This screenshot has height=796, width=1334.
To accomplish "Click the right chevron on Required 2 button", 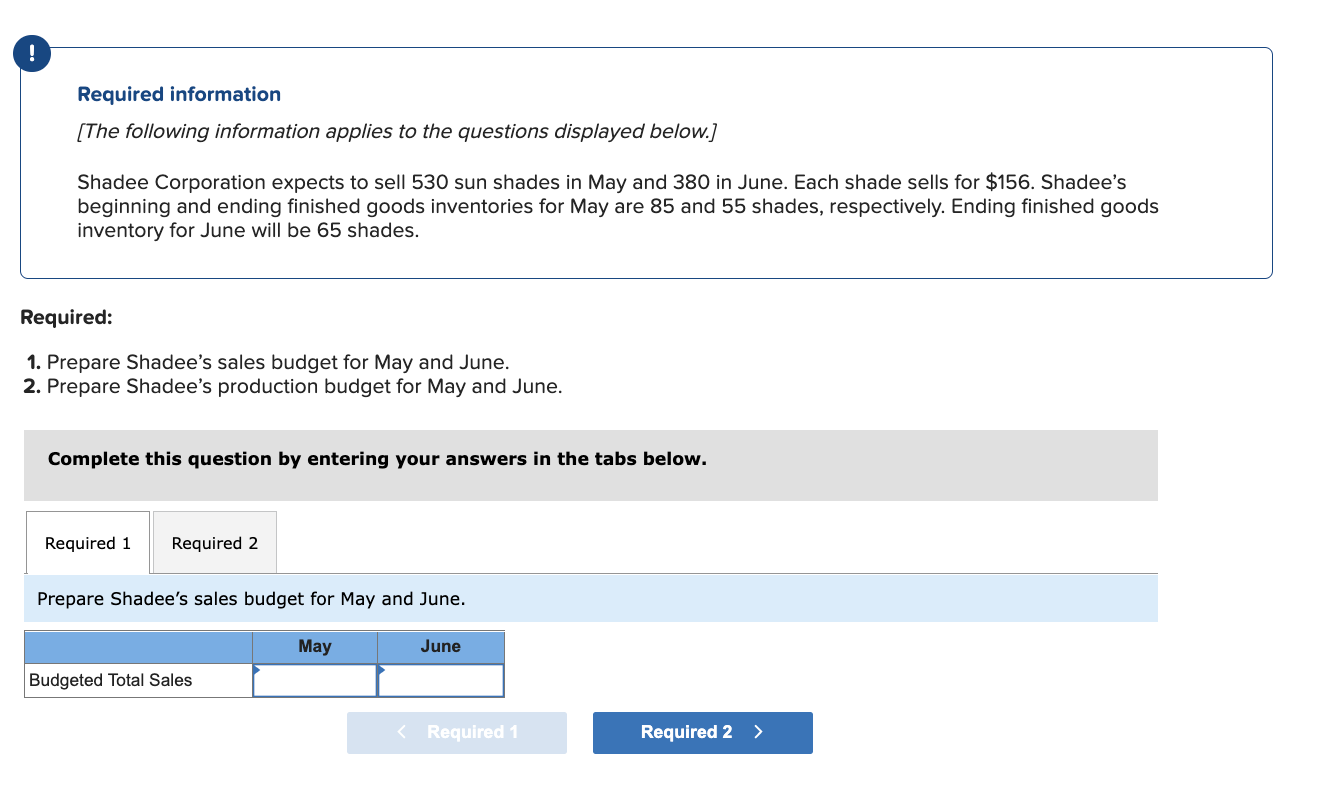I will point(758,732).
